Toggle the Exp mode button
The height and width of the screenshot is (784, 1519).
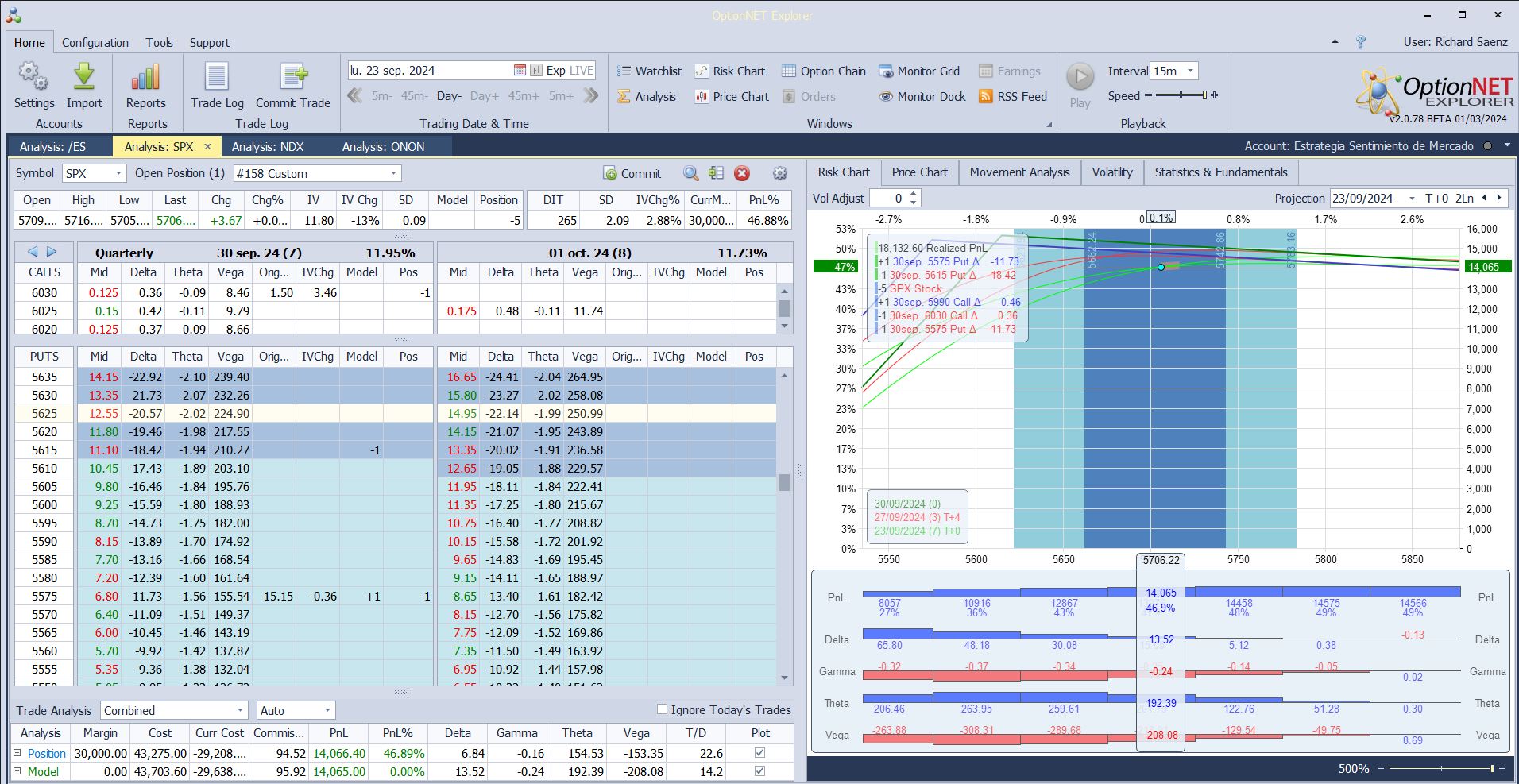coord(555,71)
